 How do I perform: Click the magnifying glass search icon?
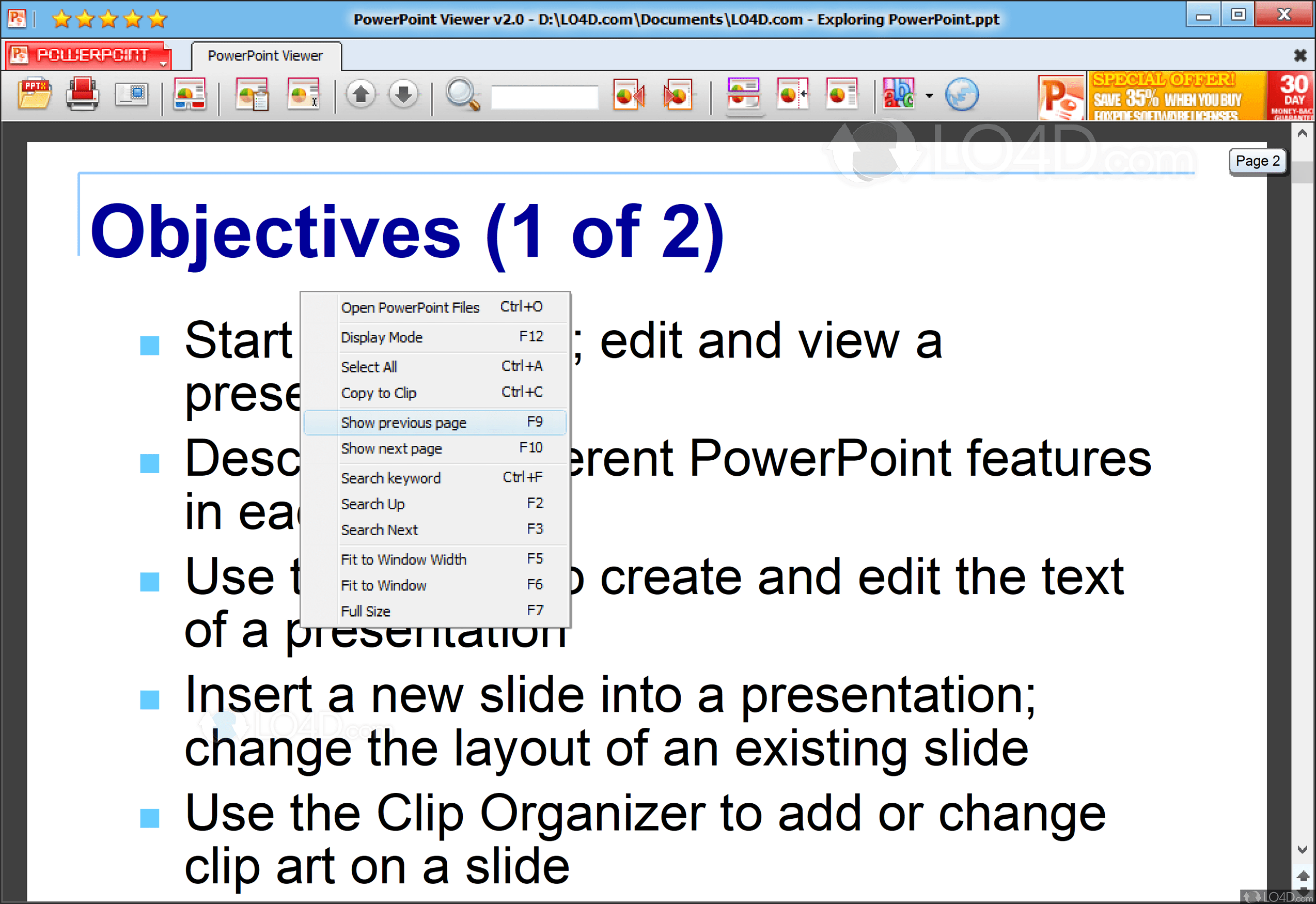463,94
